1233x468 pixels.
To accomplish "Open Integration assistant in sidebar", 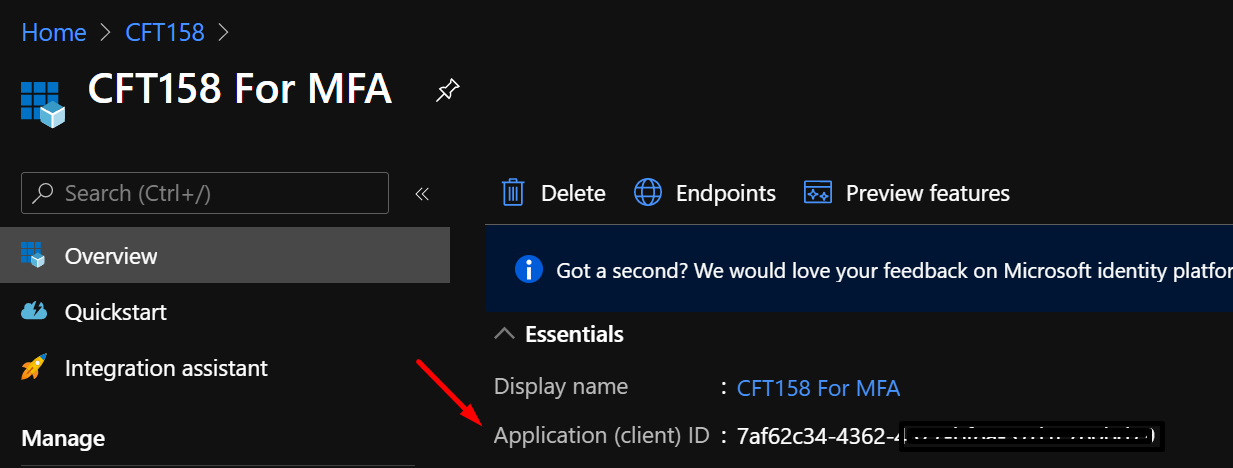I will [x=225, y=368].
